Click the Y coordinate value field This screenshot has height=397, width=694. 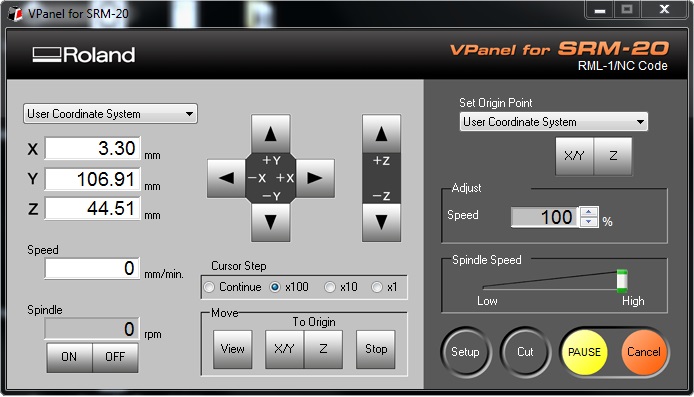click(93, 179)
